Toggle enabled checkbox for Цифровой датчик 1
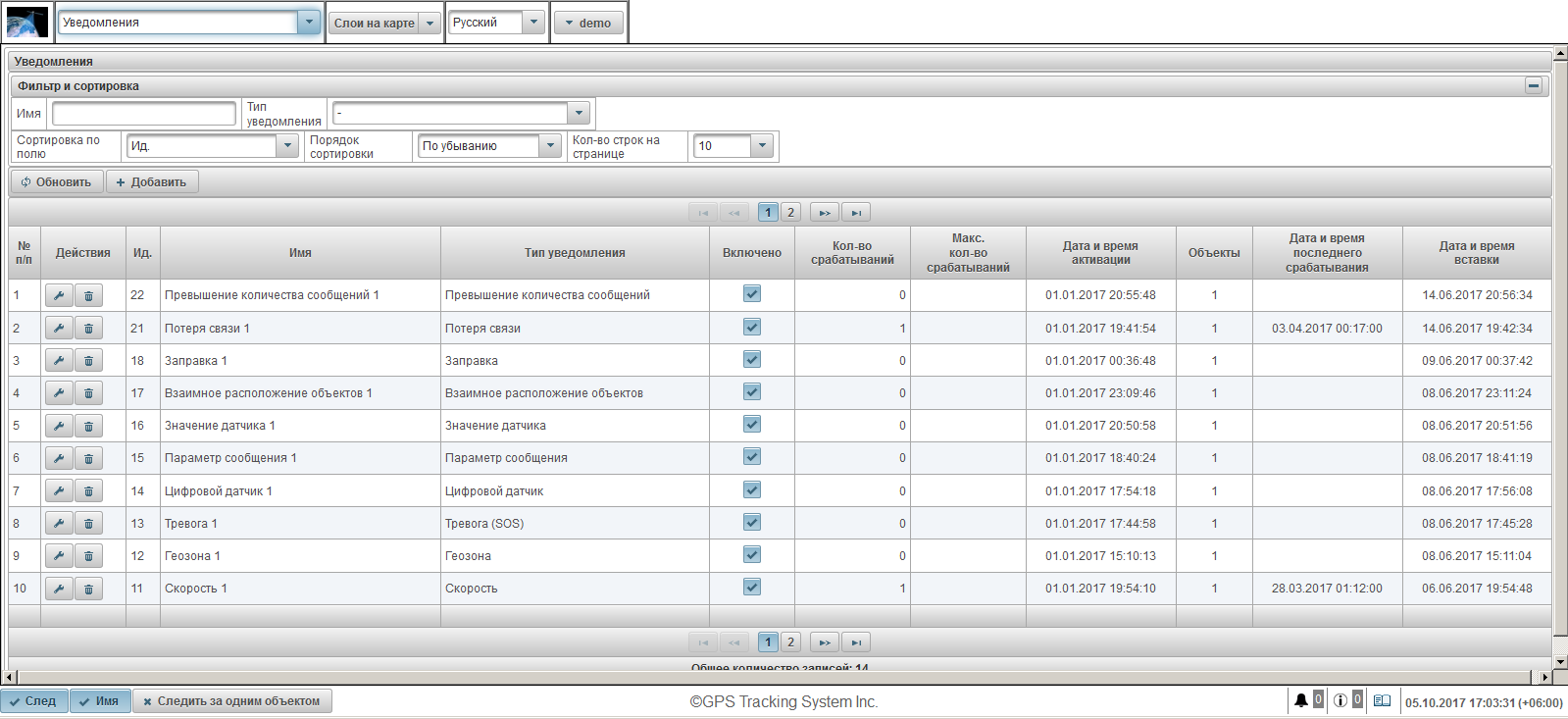 coord(752,490)
